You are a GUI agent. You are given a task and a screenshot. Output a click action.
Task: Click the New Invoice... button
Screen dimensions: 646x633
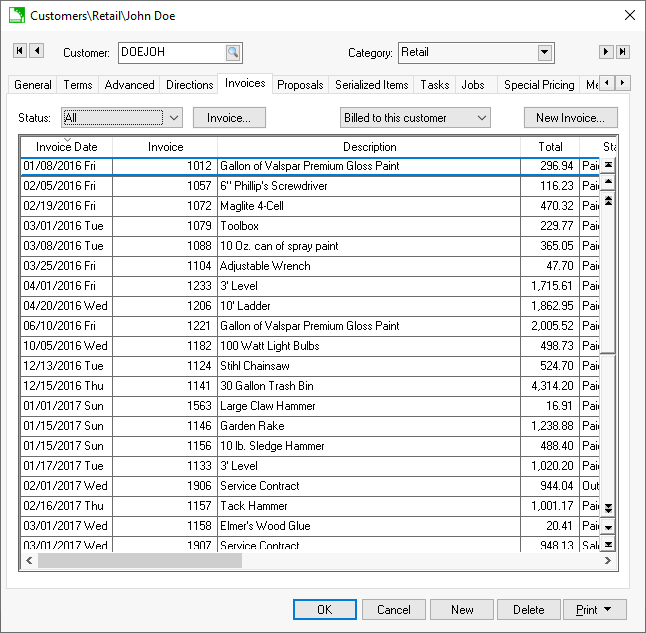click(570, 118)
